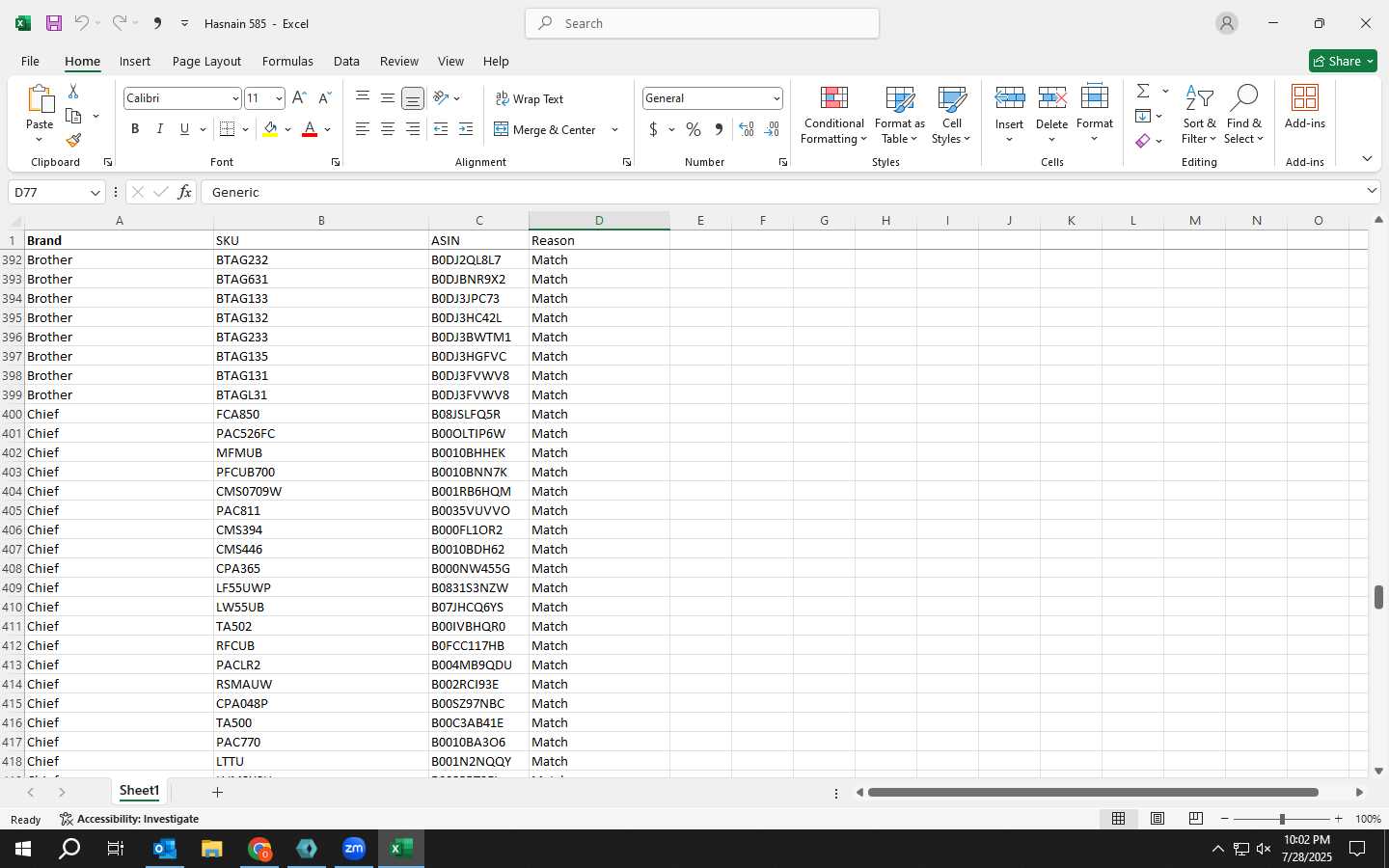Decrease font size with the small A icon
This screenshot has height=868, width=1389.
pos(324,98)
